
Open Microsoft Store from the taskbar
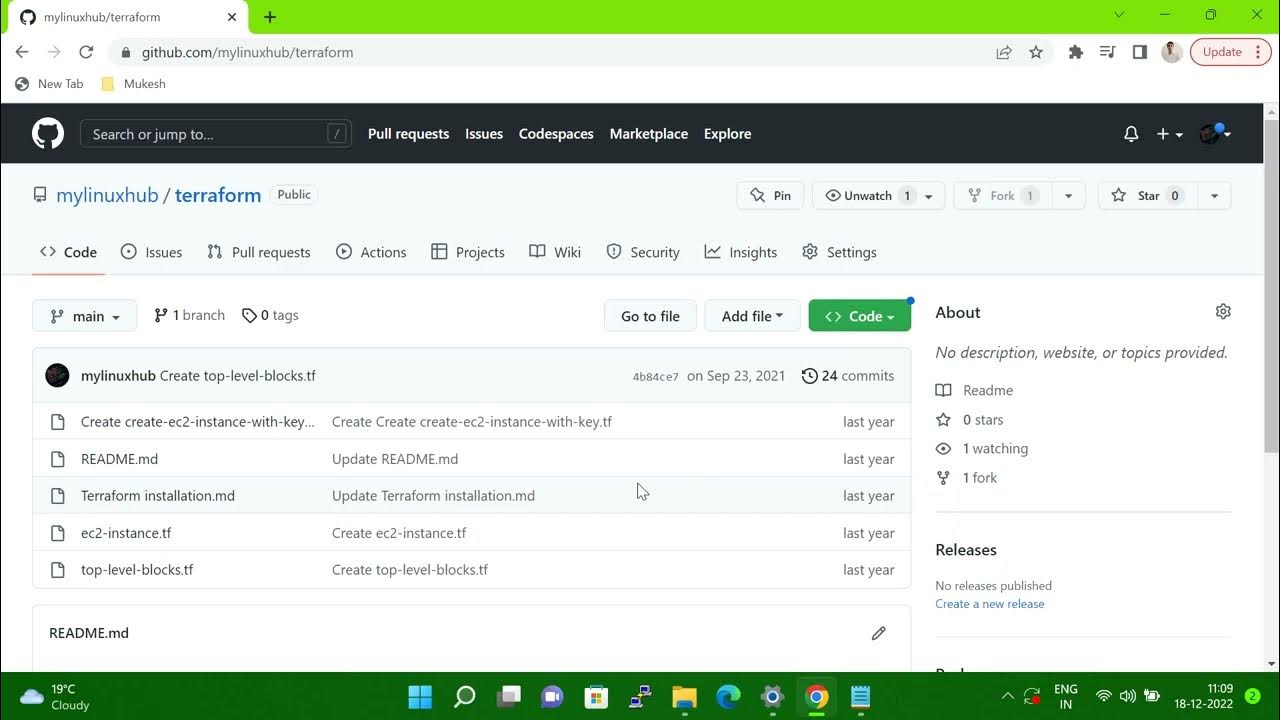(596, 696)
